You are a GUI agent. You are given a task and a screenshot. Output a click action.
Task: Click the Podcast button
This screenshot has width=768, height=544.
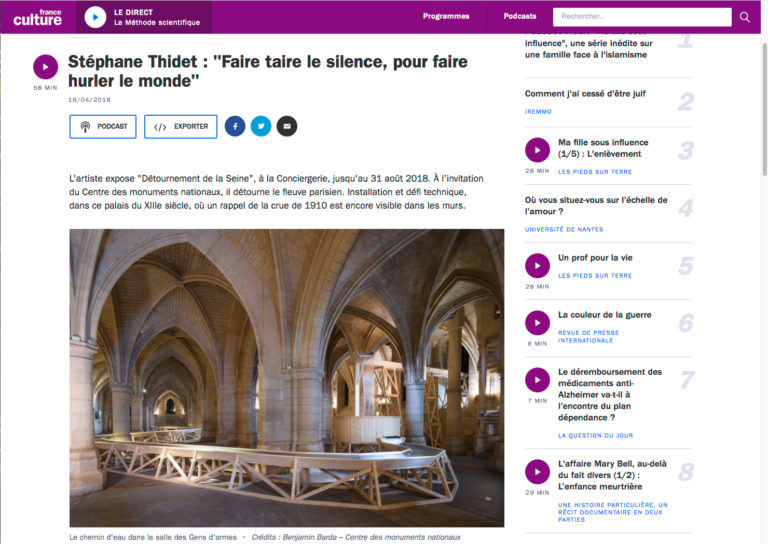click(x=103, y=127)
